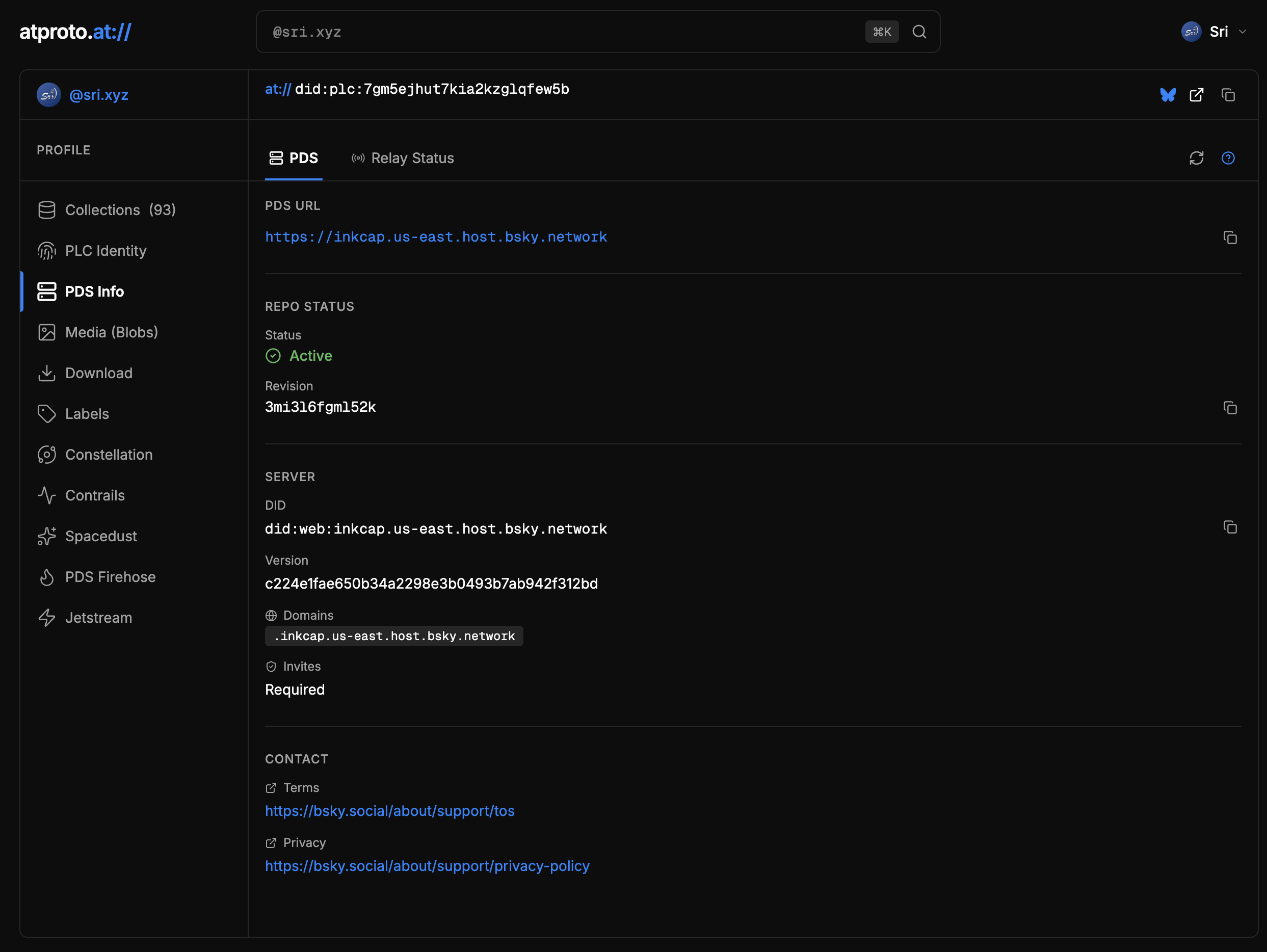Refresh PDS info with the reload icon
1267x952 pixels.
(1197, 158)
